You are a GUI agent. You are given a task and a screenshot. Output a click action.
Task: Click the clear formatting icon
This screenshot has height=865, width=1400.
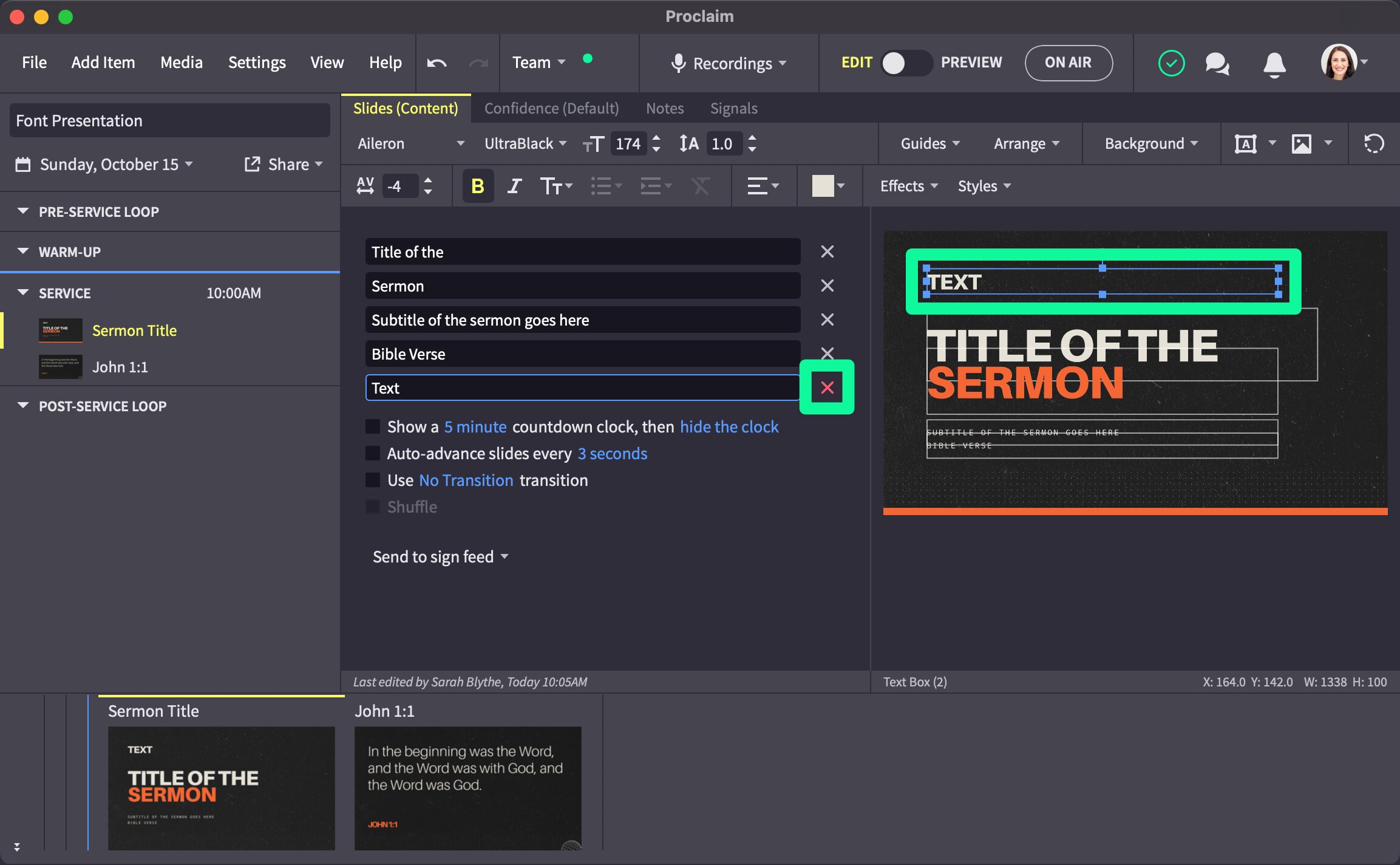coord(701,186)
